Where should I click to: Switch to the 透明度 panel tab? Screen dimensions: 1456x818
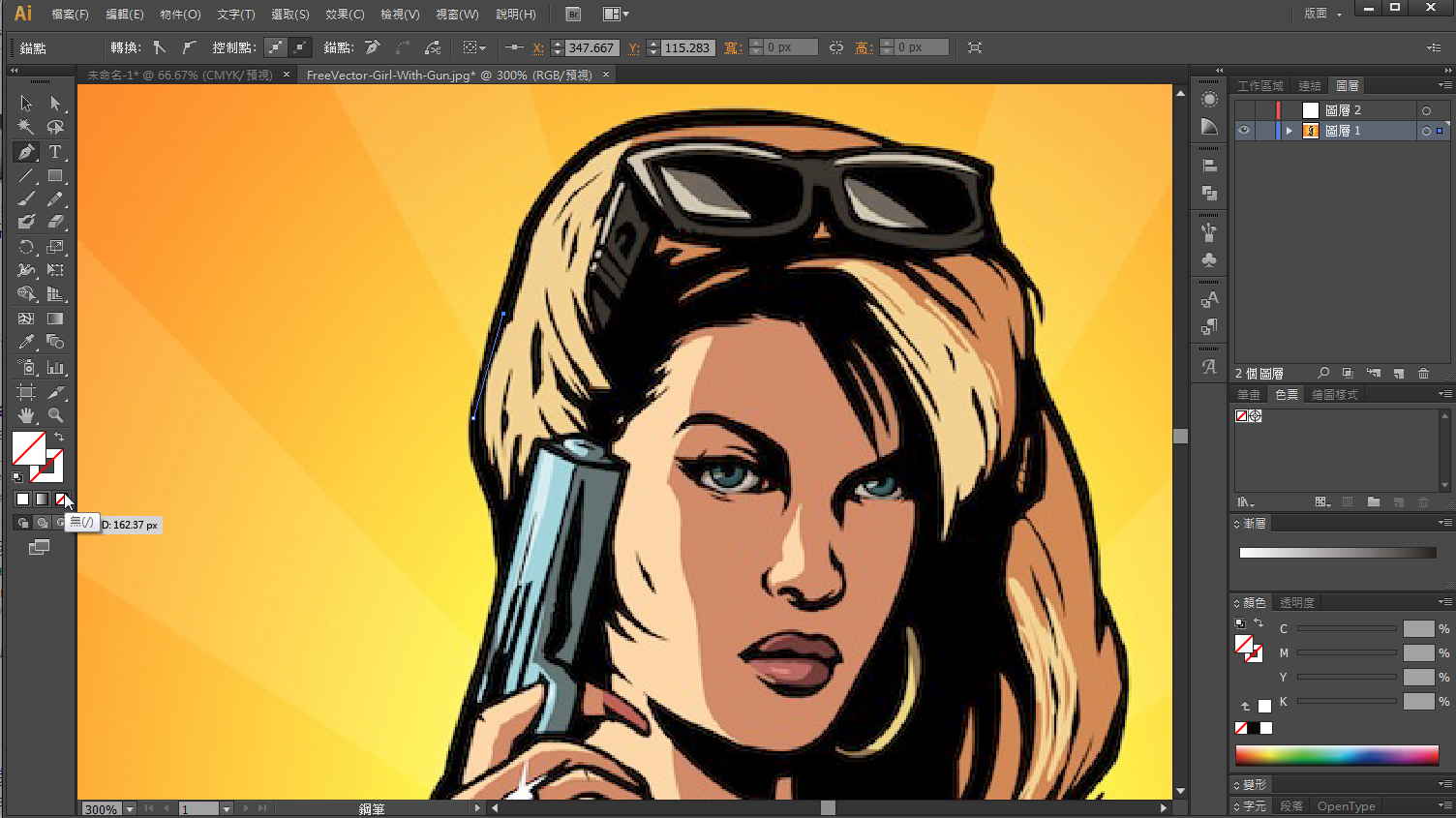(1297, 603)
